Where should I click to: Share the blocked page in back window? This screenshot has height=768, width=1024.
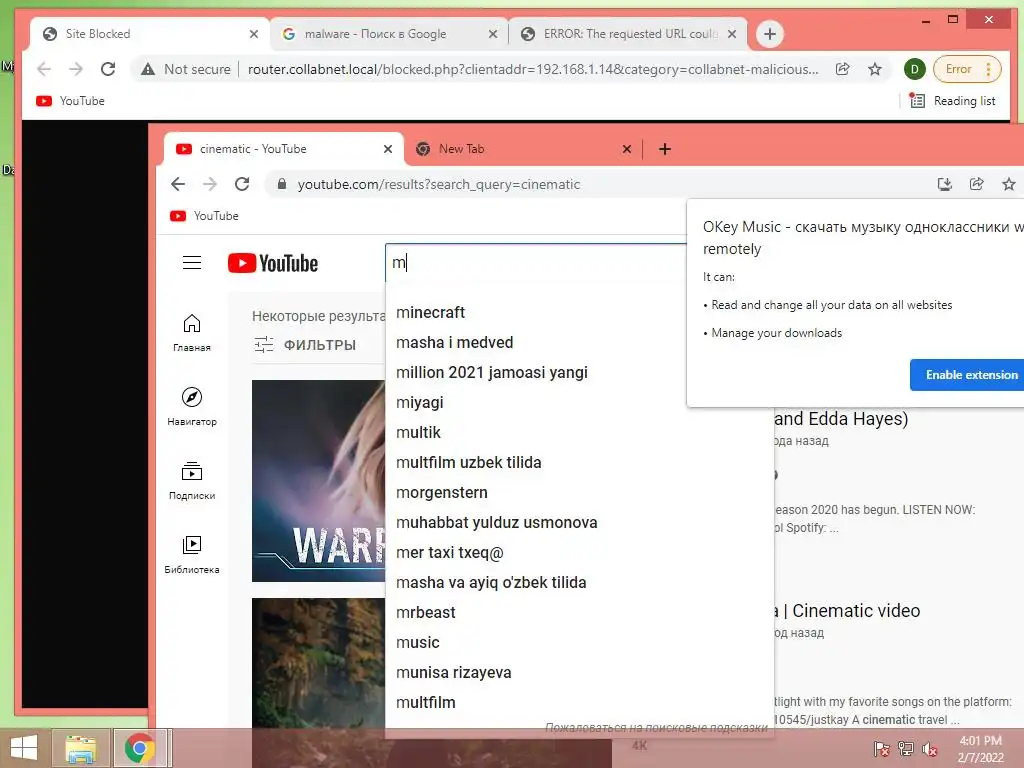[842, 69]
